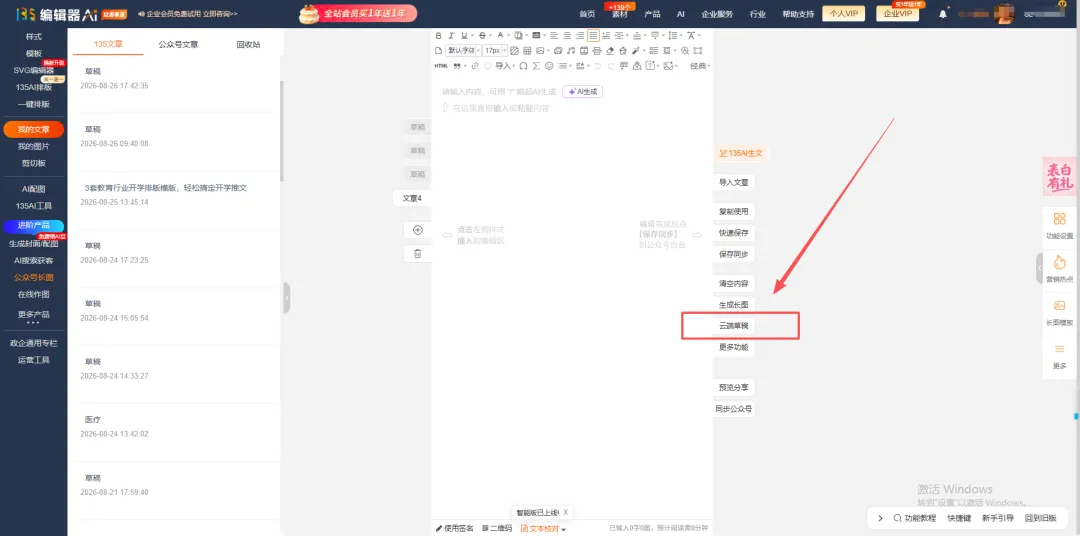The height and width of the screenshot is (536, 1080).
Task: Toggle underline formatting in toolbar
Action: [464, 36]
